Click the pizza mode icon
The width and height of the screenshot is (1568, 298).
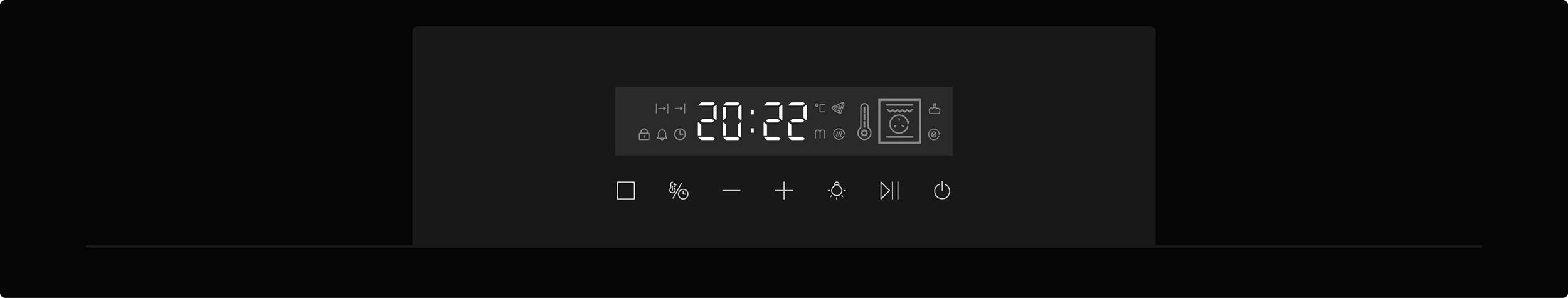[x=839, y=108]
